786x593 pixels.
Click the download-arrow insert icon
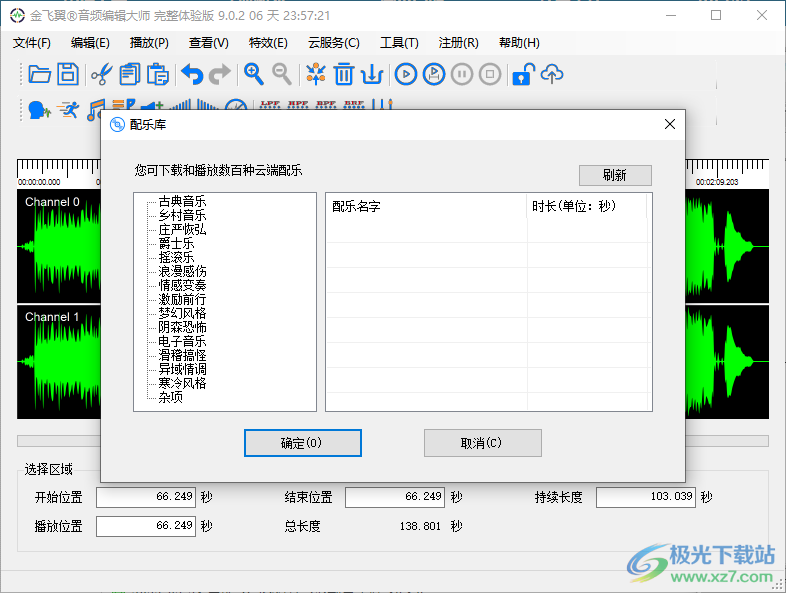pos(372,74)
